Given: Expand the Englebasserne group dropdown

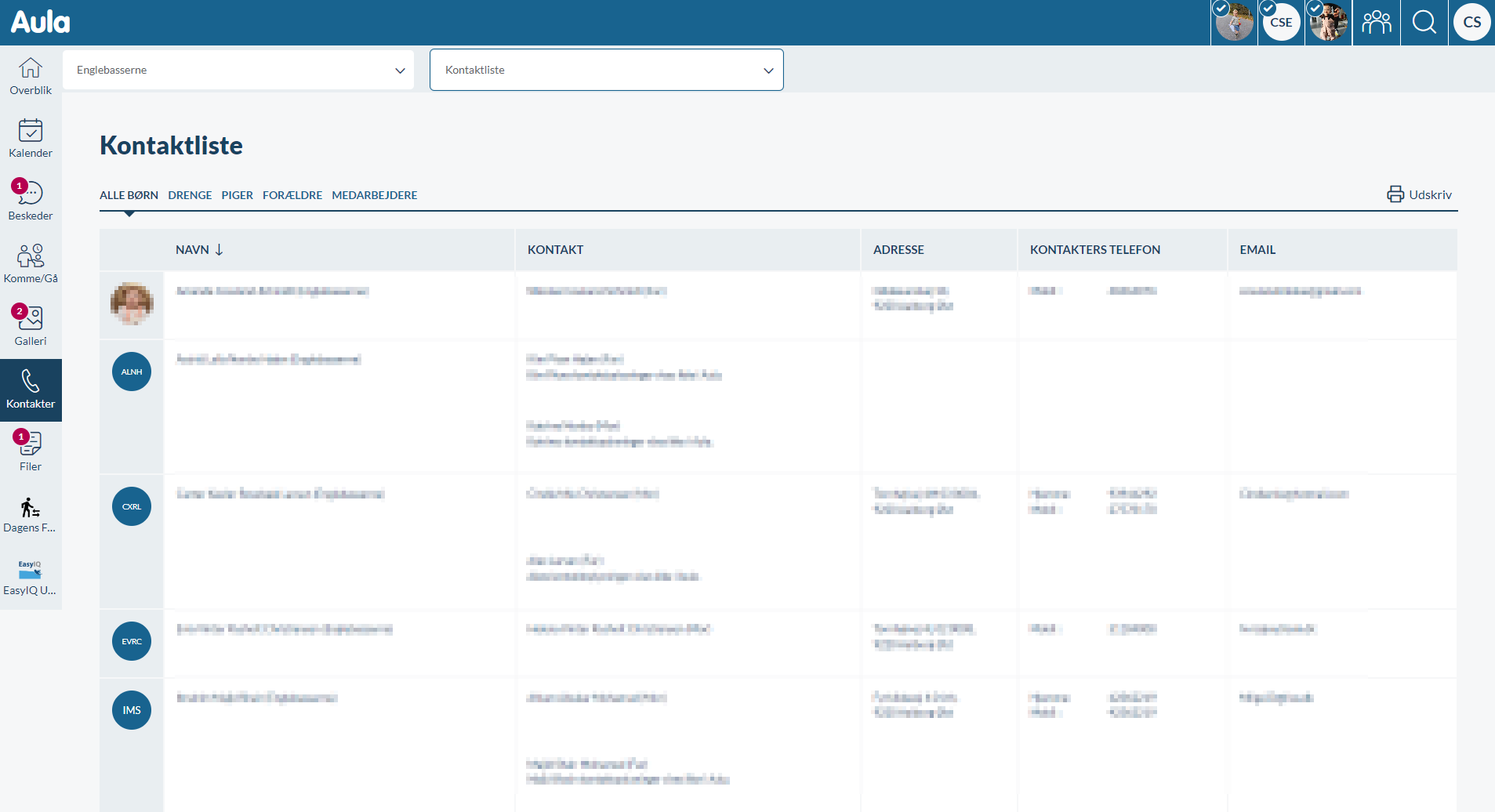Looking at the screenshot, I should (x=238, y=70).
